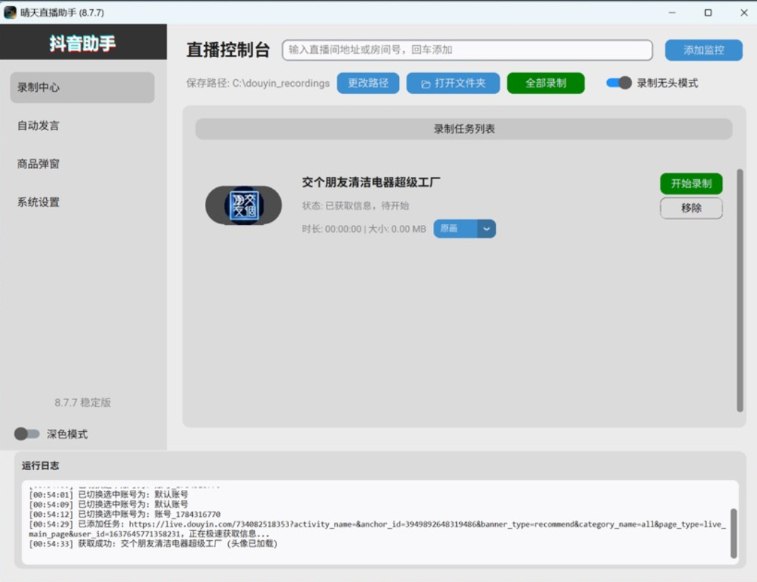Click the 8.7.7 稳定版 version label
This screenshot has height=582, width=757.
[83, 402]
